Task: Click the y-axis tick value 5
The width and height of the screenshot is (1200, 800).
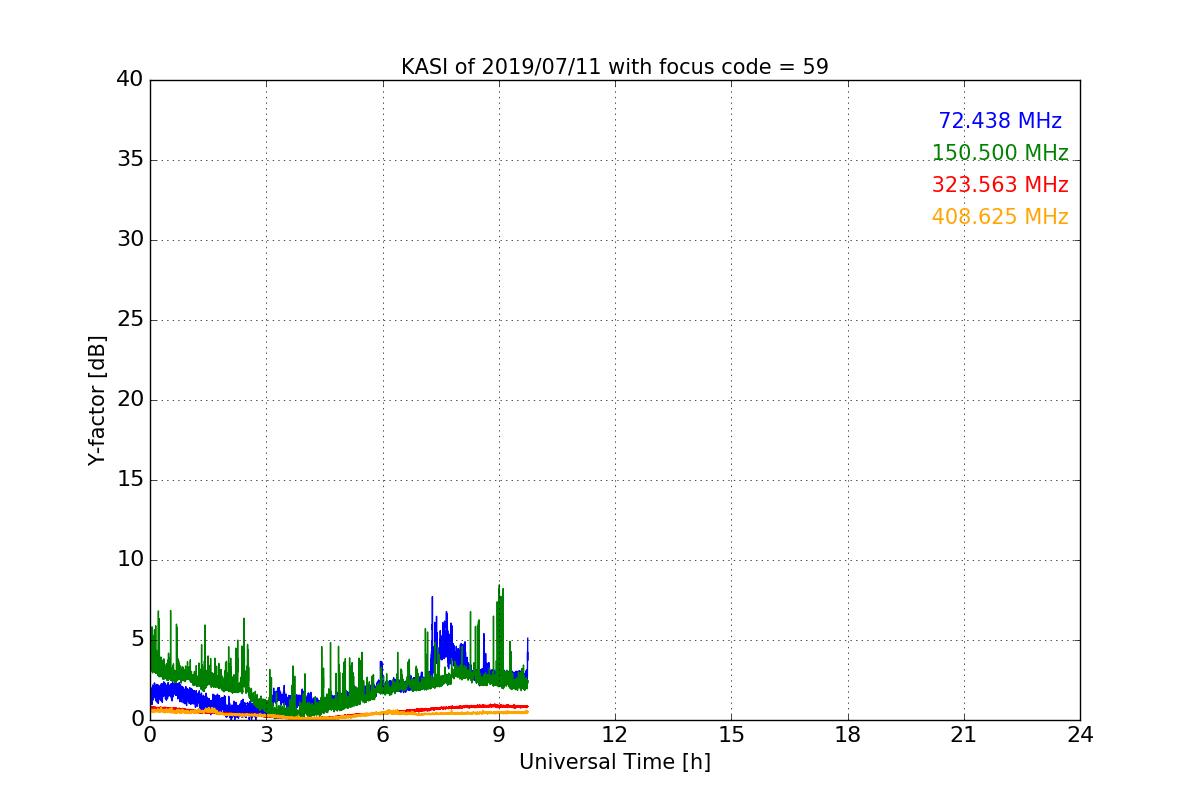Action: (x=137, y=640)
